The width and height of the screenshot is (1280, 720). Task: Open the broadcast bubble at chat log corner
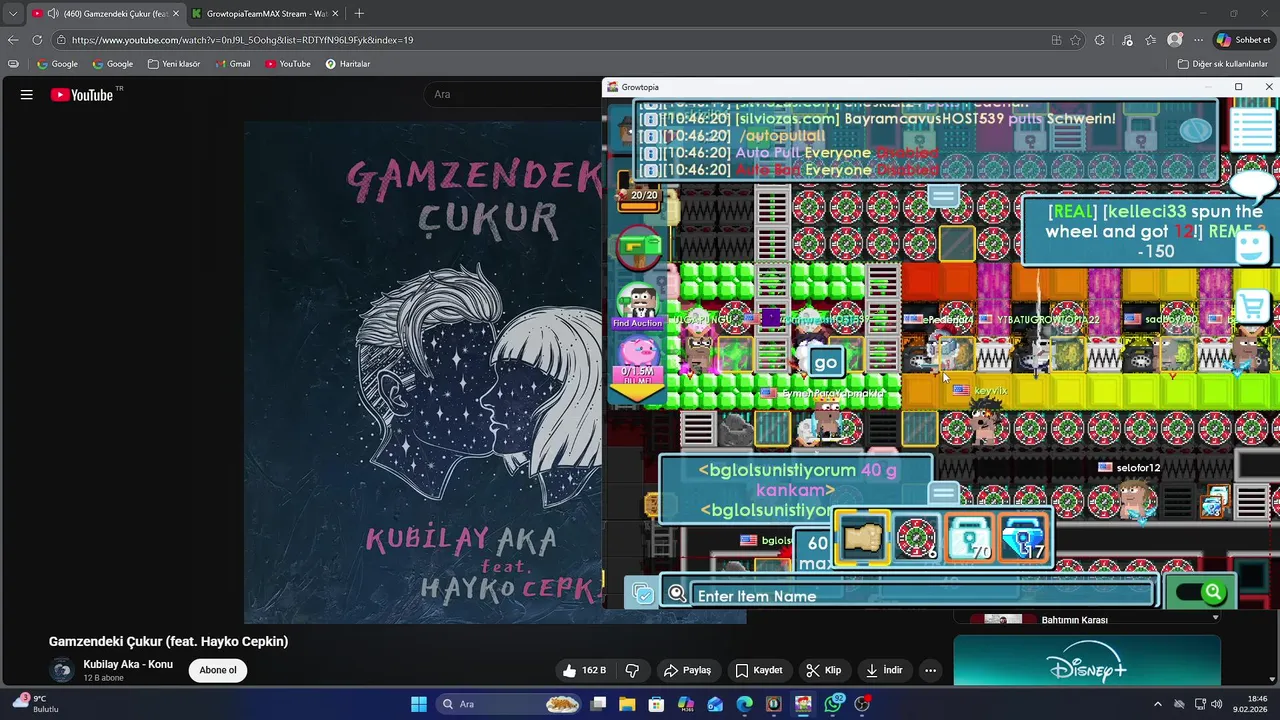click(x=1195, y=130)
